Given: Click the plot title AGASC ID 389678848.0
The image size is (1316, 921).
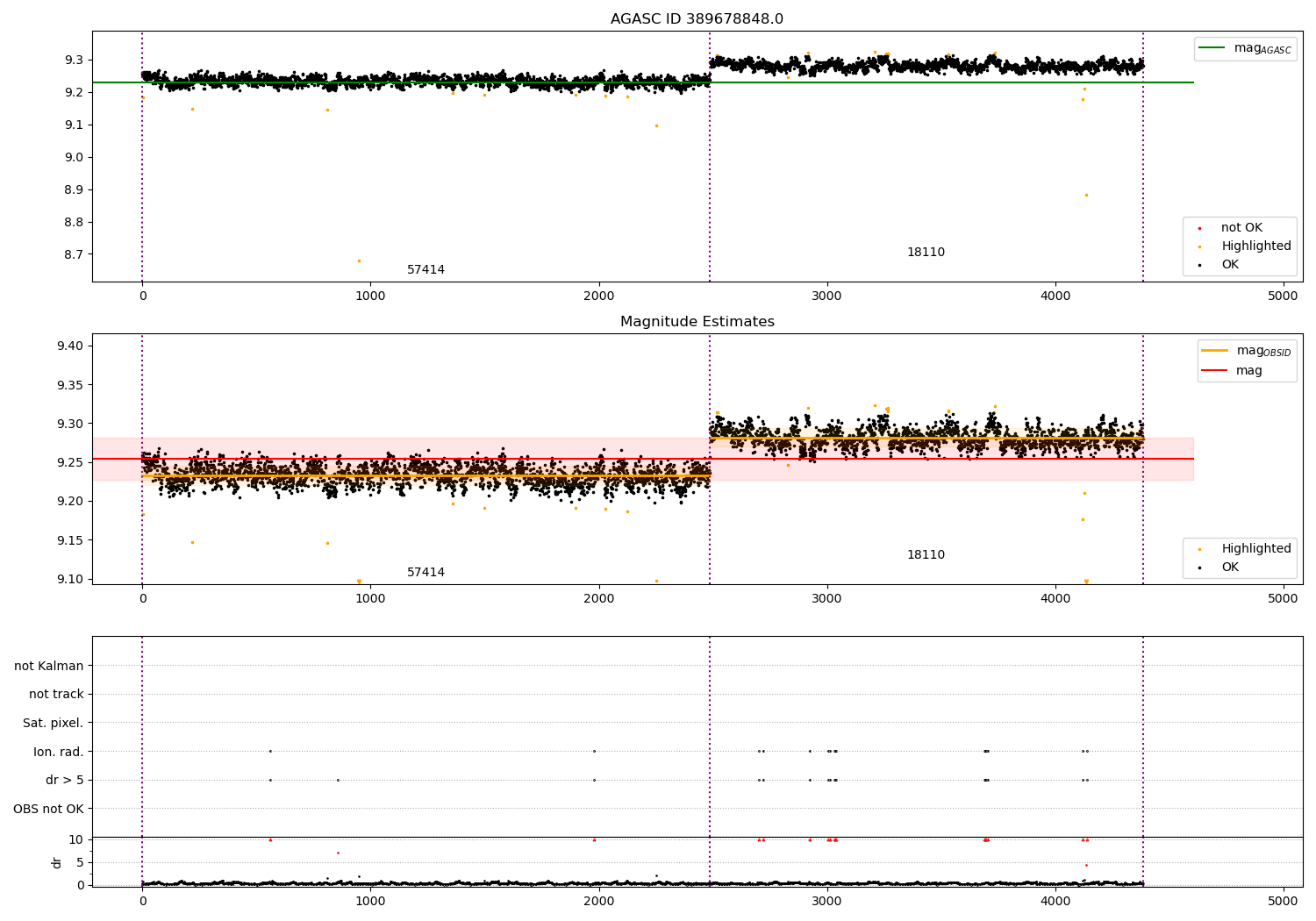Looking at the screenshot, I should tap(697, 19).
